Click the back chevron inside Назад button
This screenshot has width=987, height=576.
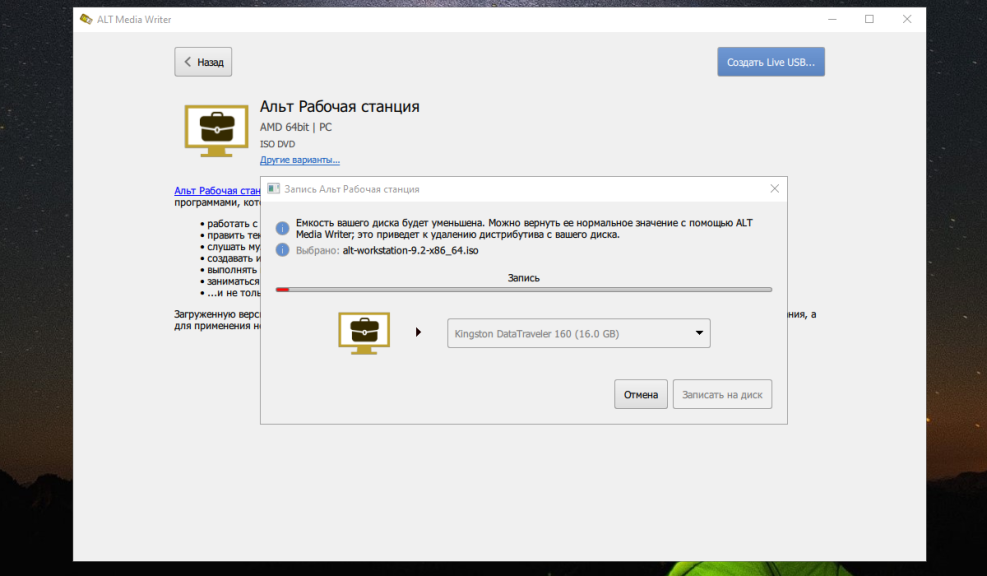[190, 61]
